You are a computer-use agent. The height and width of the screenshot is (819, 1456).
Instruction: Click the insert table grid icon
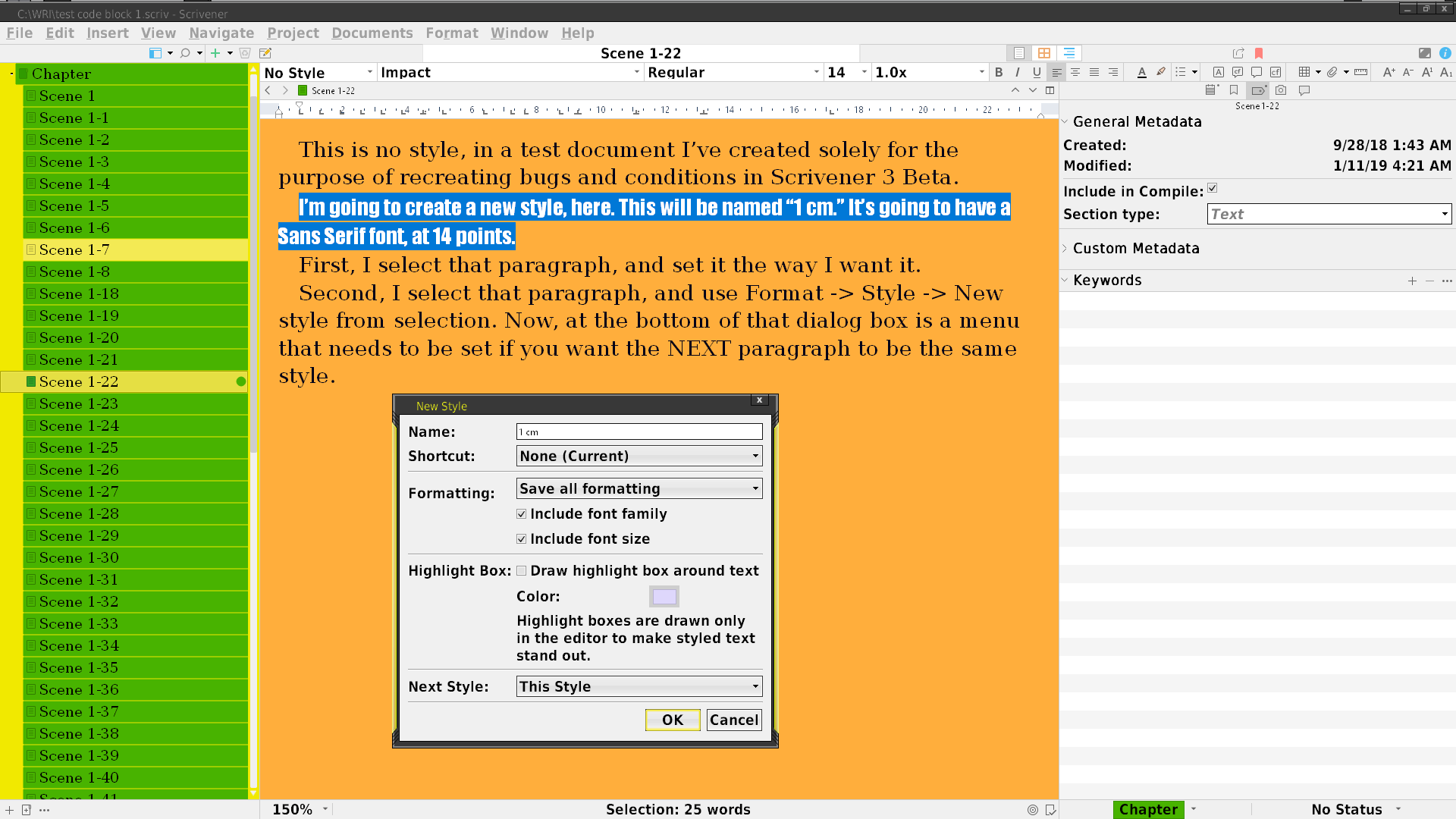(x=1304, y=72)
